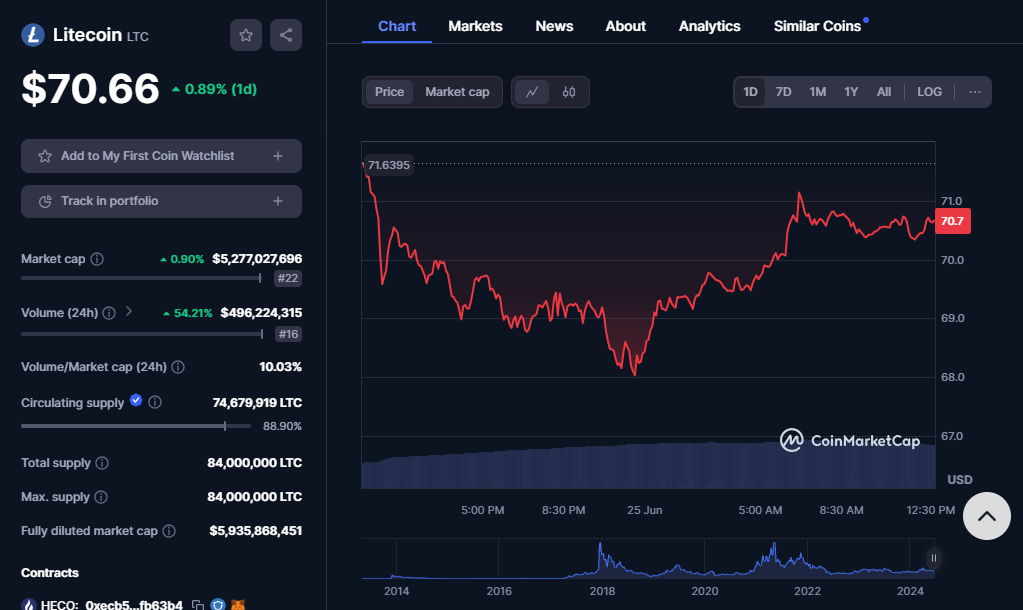Click the Market cap rank progress bar
This screenshot has height=610, width=1023.
coord(141,278)
